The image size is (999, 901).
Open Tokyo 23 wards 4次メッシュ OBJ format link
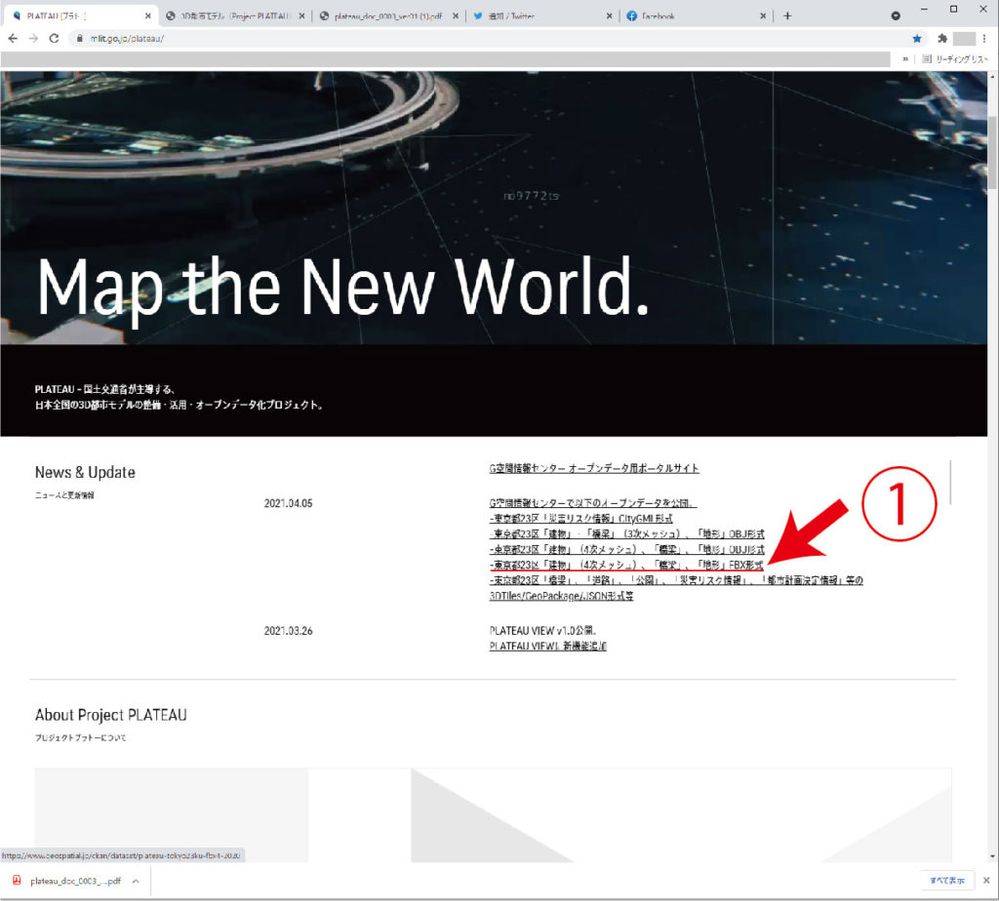point(627,549)
